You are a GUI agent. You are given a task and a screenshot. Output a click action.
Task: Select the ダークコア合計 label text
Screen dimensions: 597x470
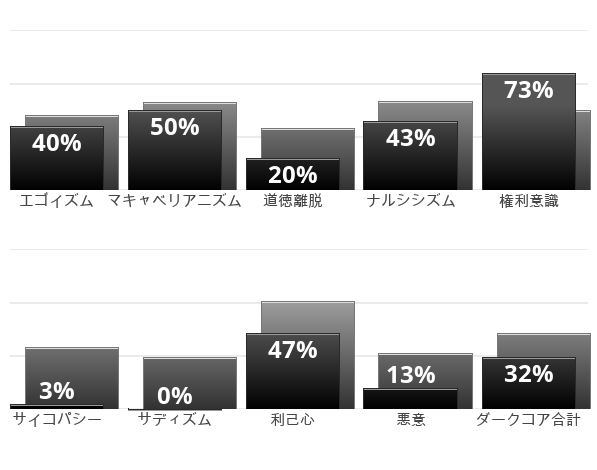click(x=528, y=419)
